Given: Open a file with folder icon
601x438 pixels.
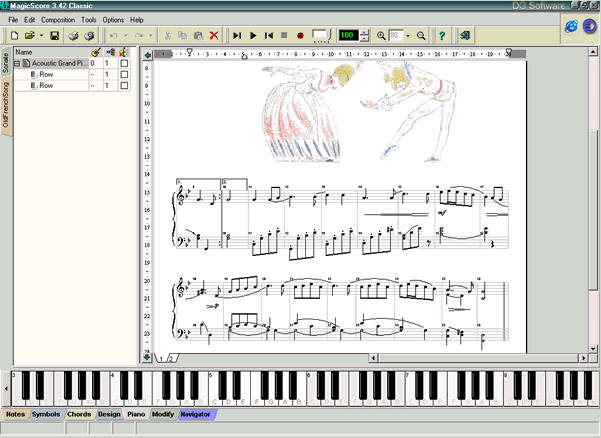Looking at the screenshot, I should 29,36.
